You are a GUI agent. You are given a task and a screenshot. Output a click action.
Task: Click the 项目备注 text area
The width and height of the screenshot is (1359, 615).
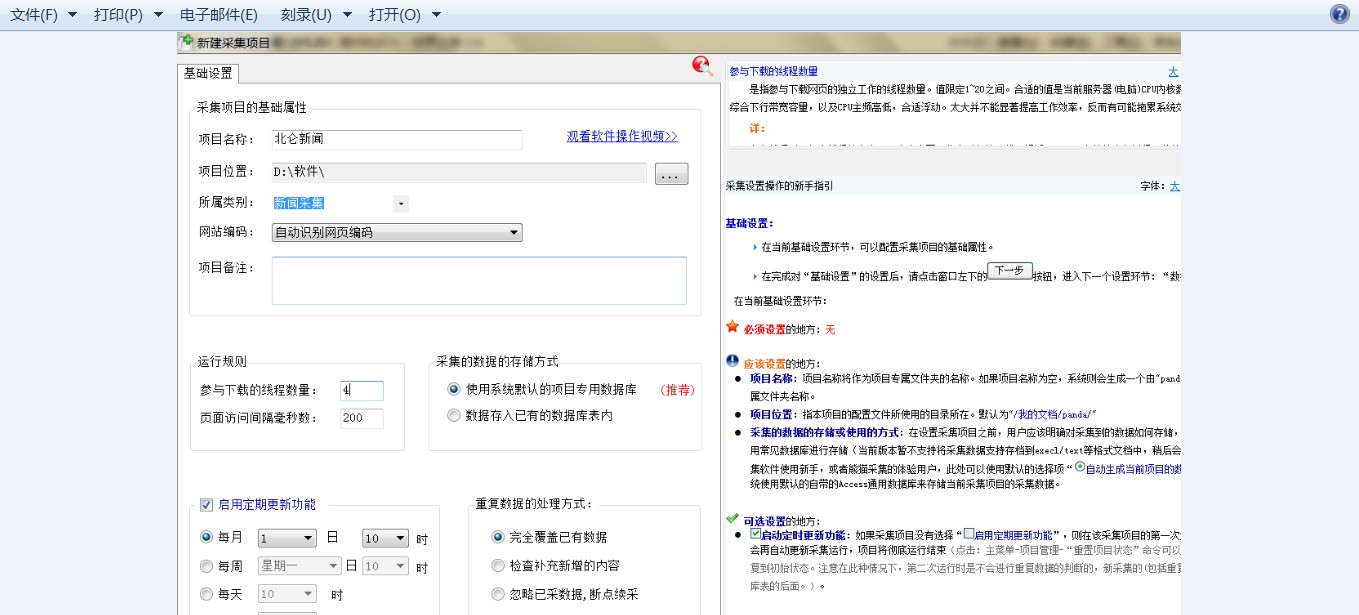pos(479,280)
